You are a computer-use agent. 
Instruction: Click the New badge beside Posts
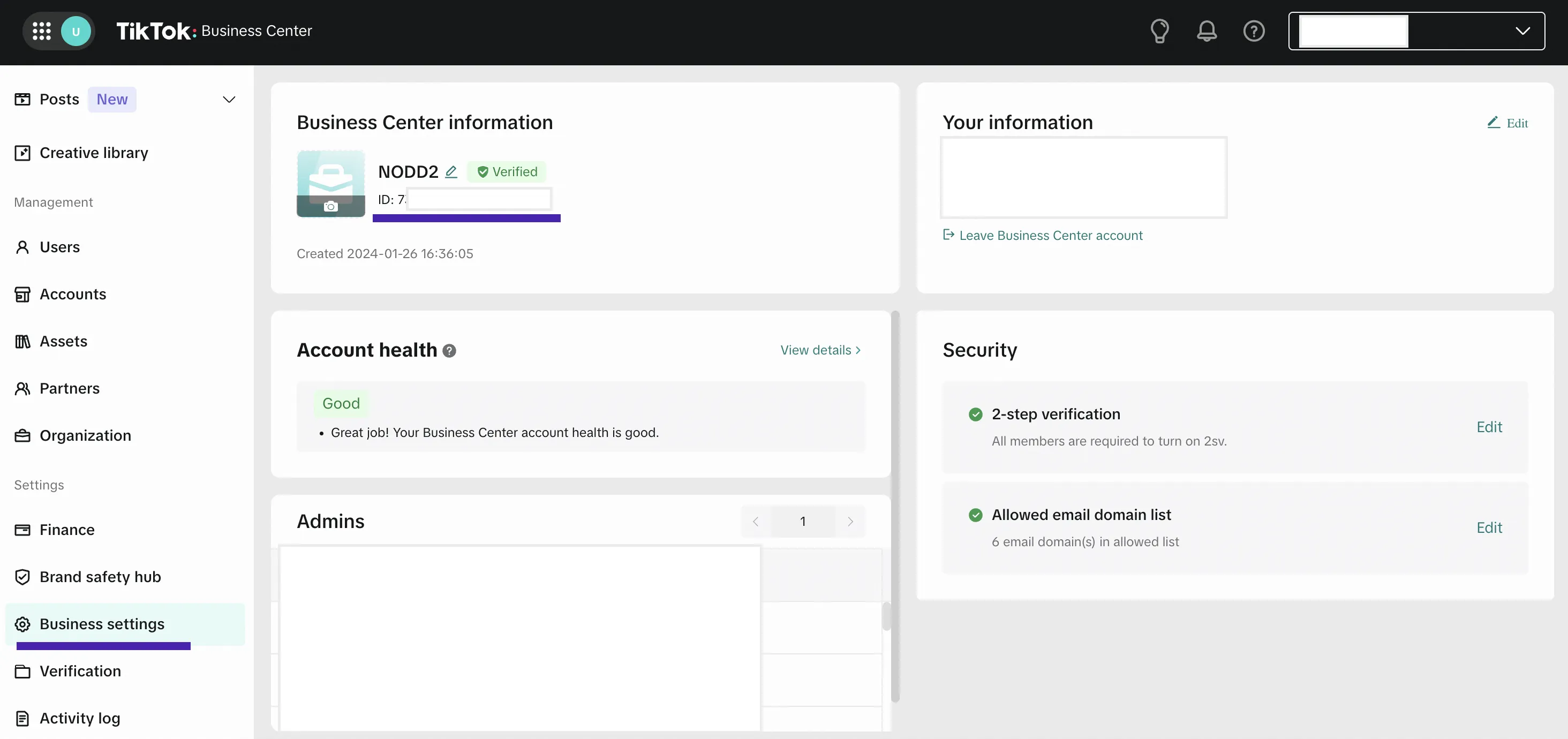112,99
